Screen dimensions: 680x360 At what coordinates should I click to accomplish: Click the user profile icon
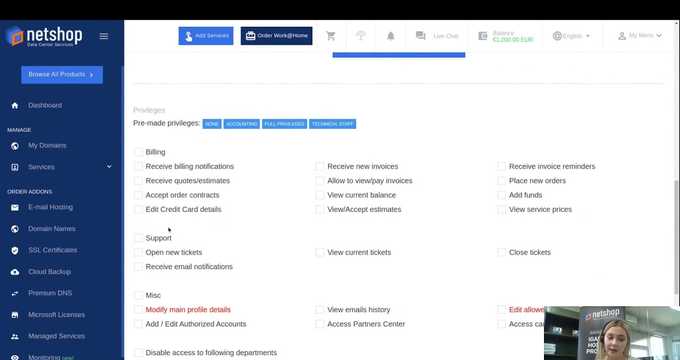(x=622, y=36)
